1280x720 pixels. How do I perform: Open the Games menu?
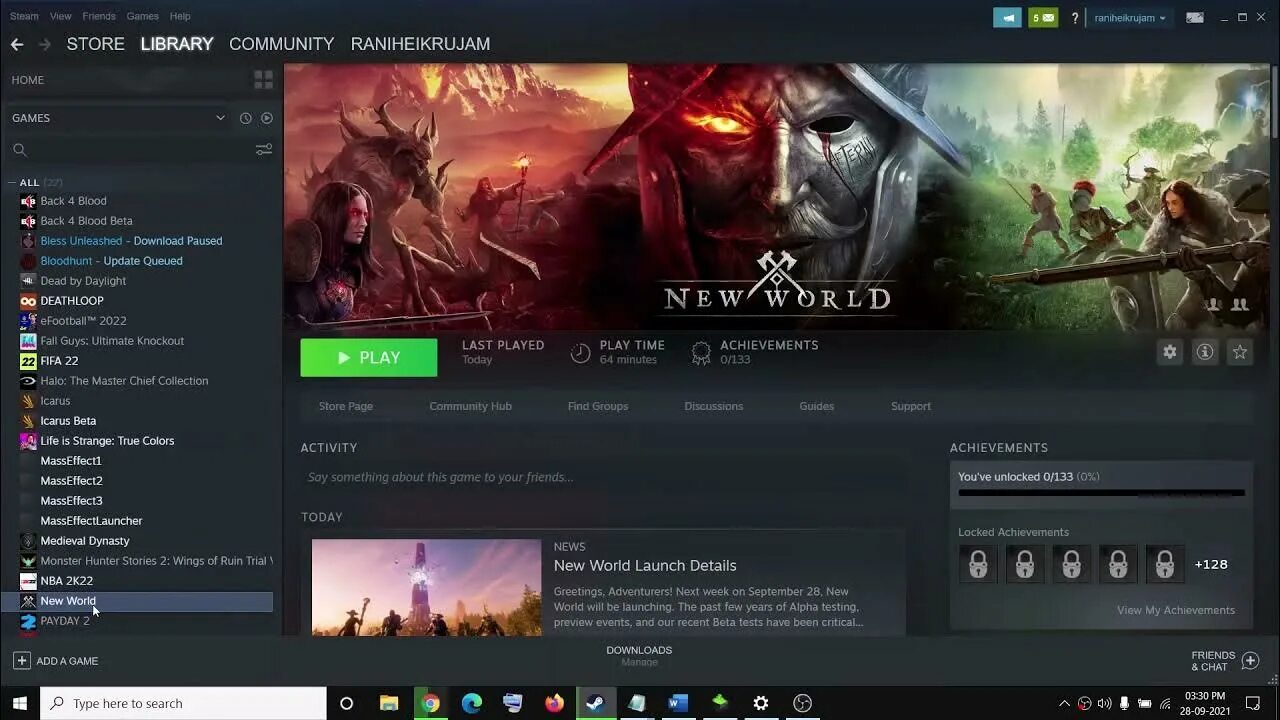tap(142, 16)
